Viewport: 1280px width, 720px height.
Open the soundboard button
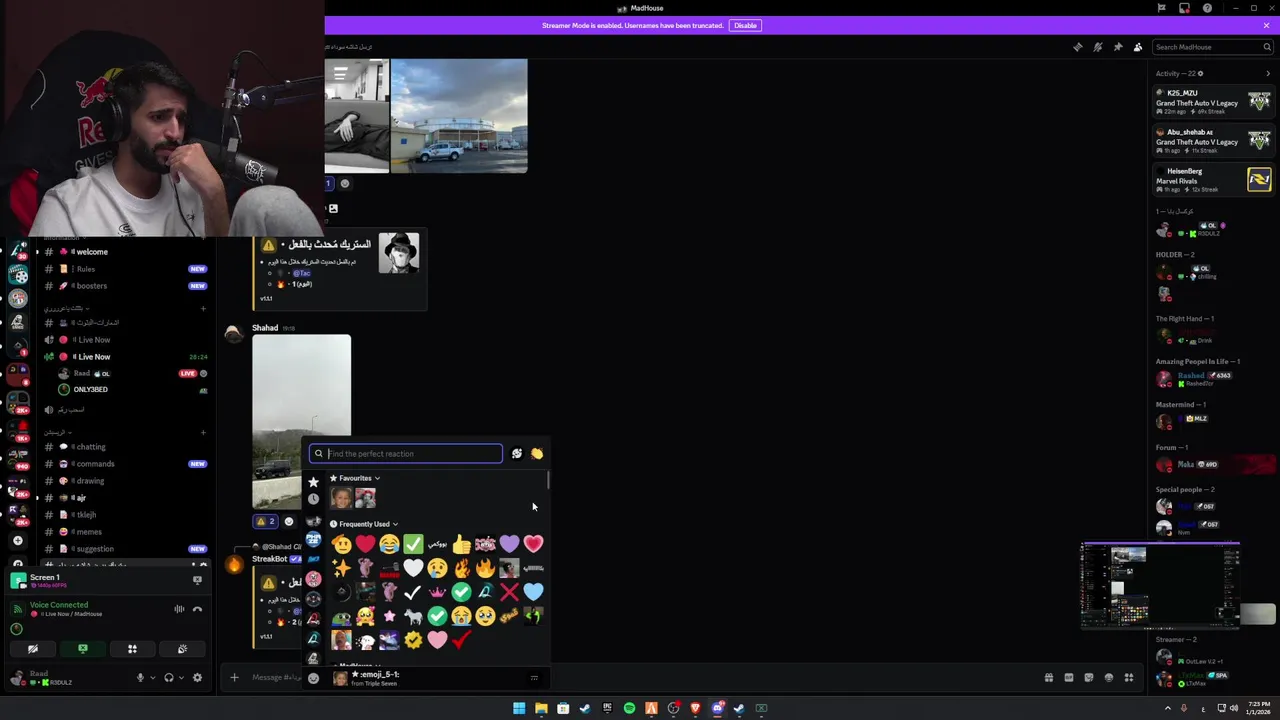coord(182,649)
